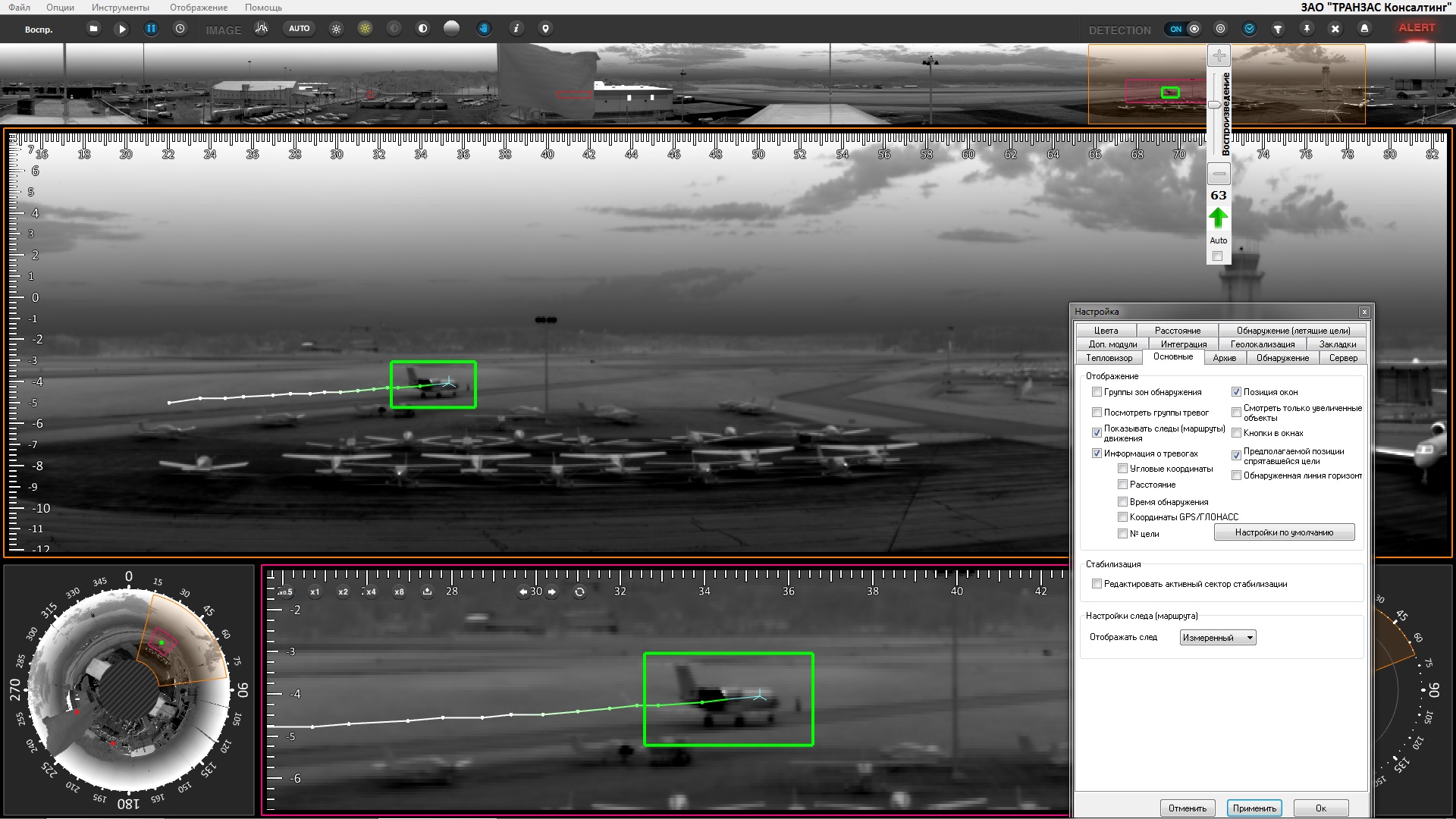Image resolution: width=1456 pixels, height=819 pixels.
Task: Click the refresh icon in zoom window
Action: coord(579,591)
